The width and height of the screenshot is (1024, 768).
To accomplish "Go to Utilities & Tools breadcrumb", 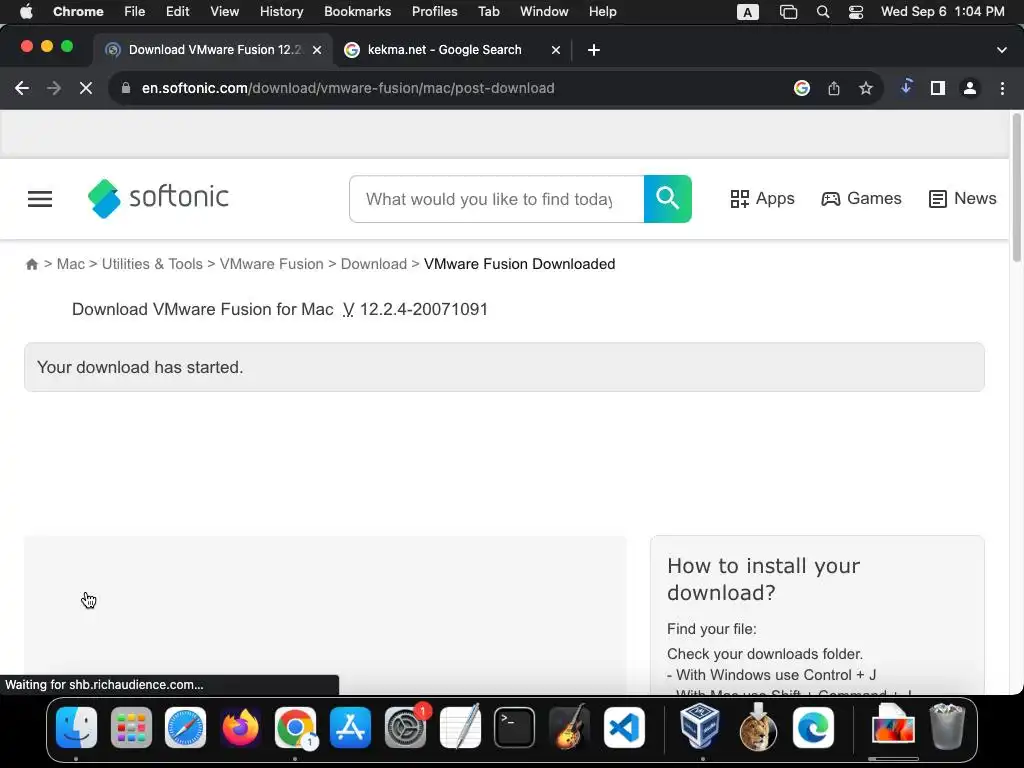I will pos(152,264).
